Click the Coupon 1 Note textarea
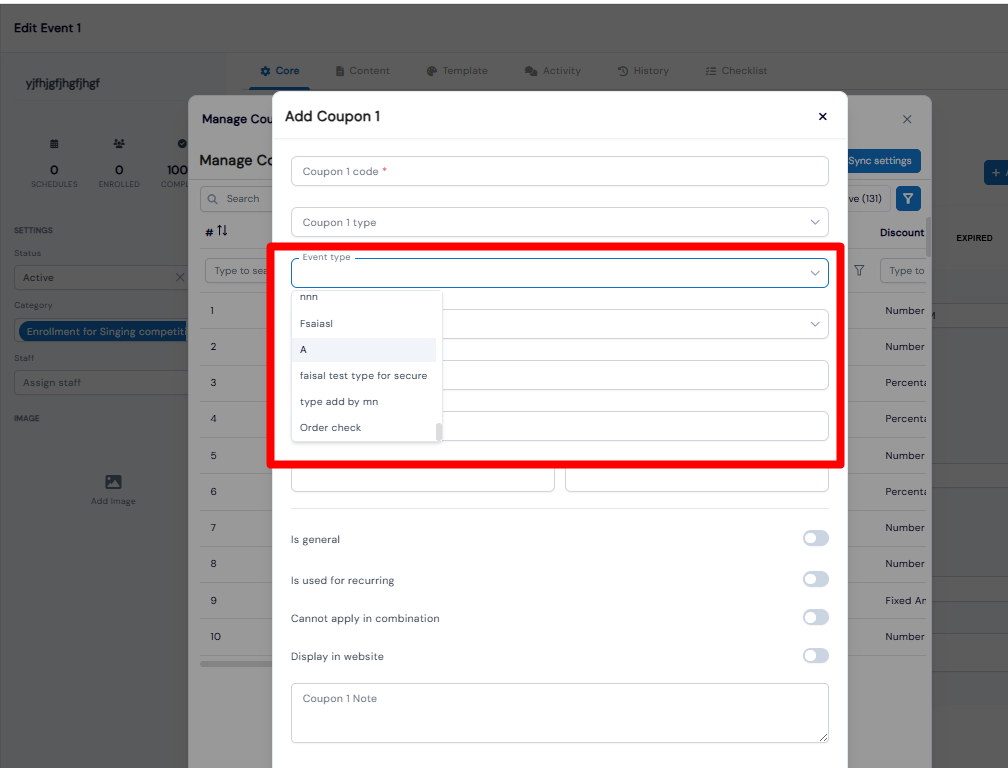1008x768 pixels. [x=559, y=713]
